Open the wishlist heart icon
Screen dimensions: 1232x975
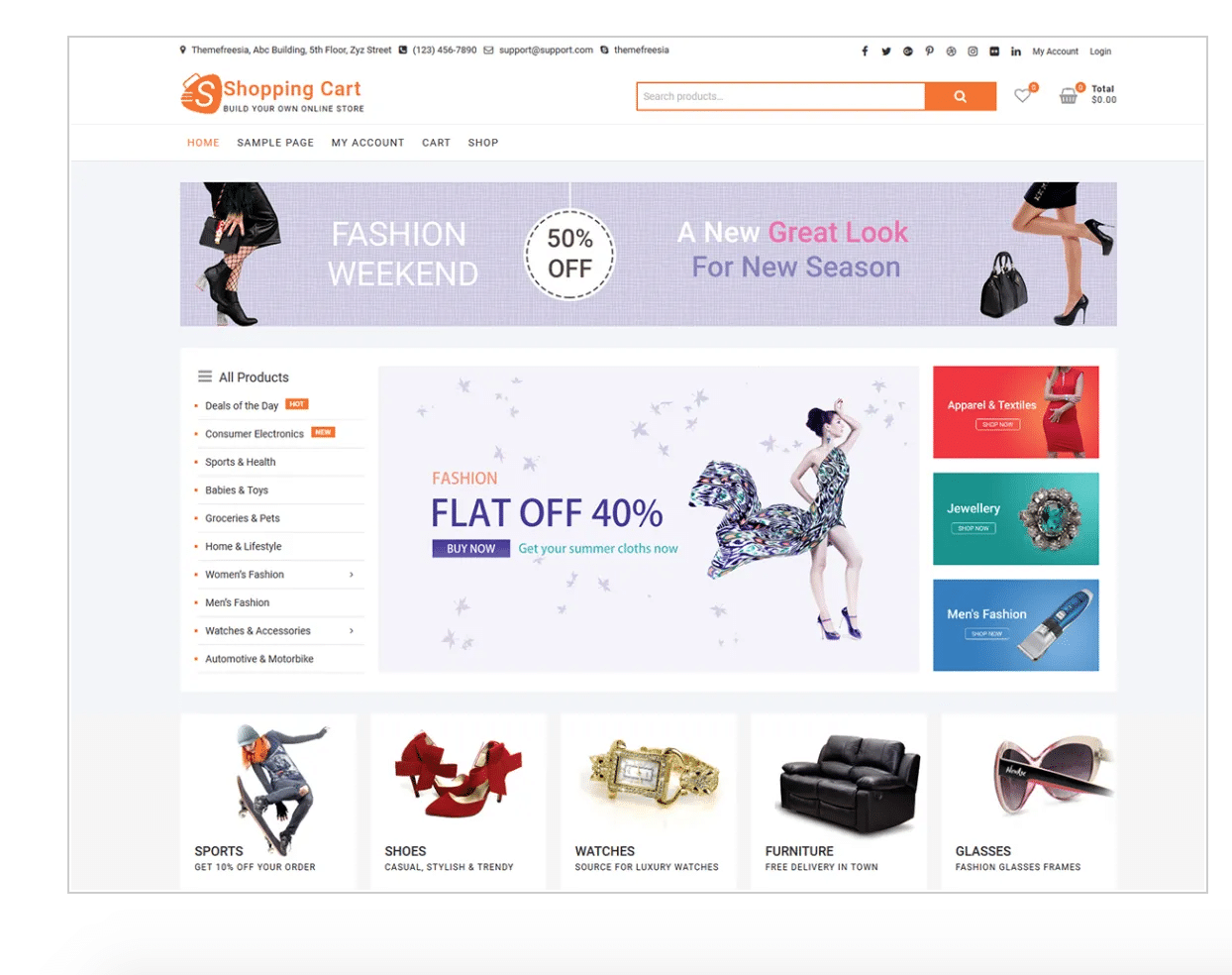click(x=1023, y=95)
